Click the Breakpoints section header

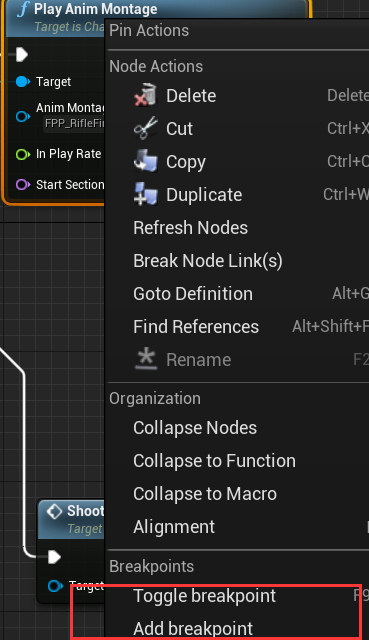point(151,567)
